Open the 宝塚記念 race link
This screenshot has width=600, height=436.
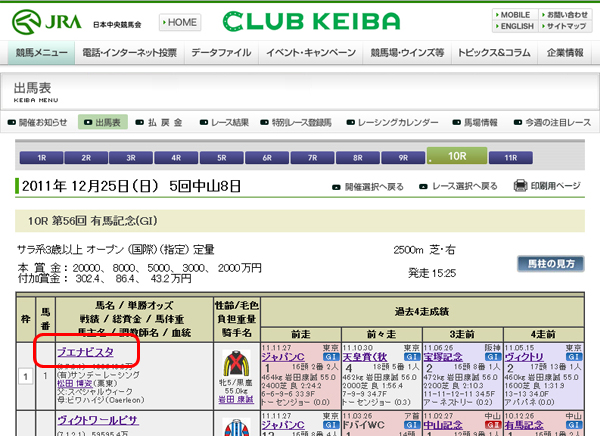click(443, 357)
